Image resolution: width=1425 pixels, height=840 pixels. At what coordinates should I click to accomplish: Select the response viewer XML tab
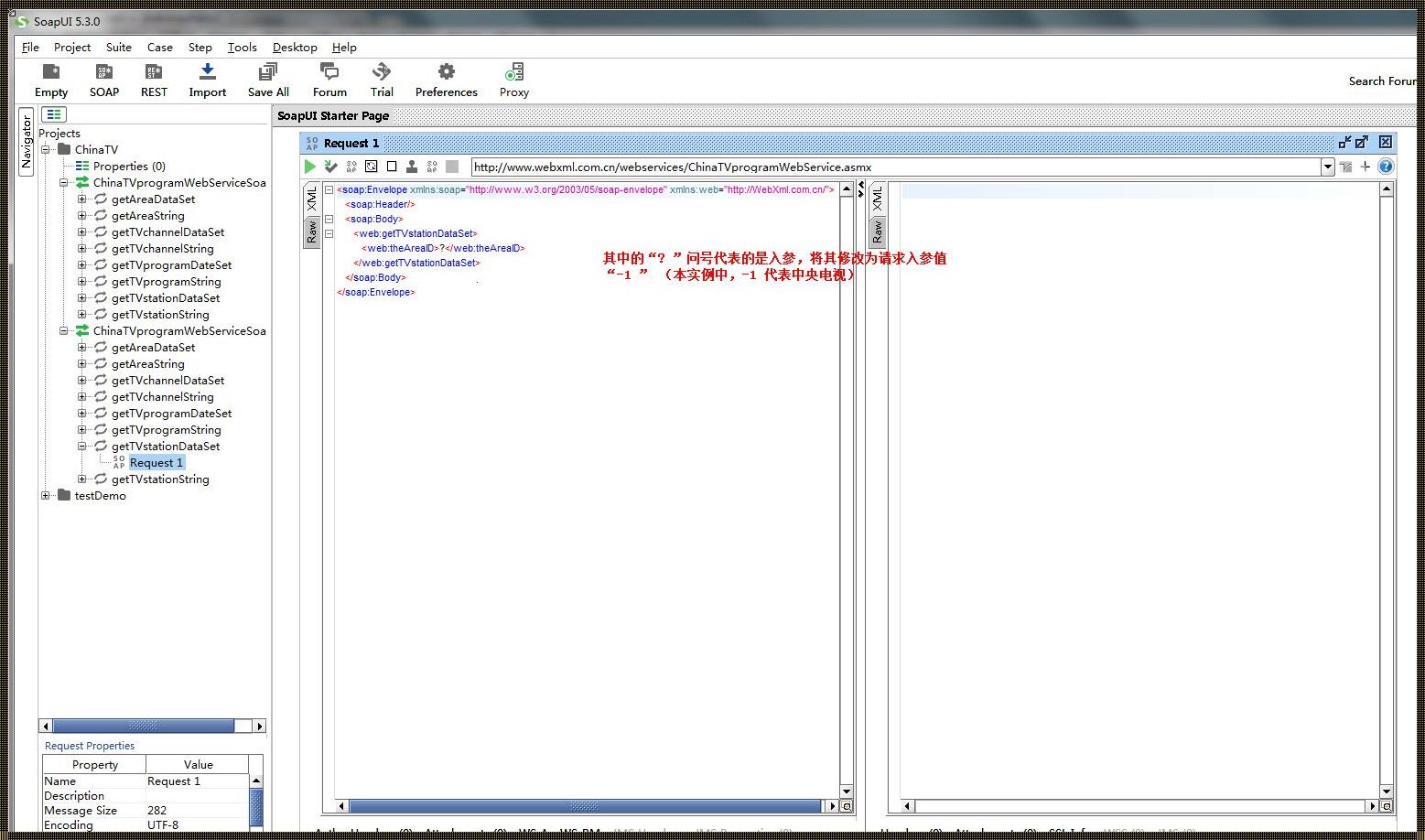pos(878,199)
